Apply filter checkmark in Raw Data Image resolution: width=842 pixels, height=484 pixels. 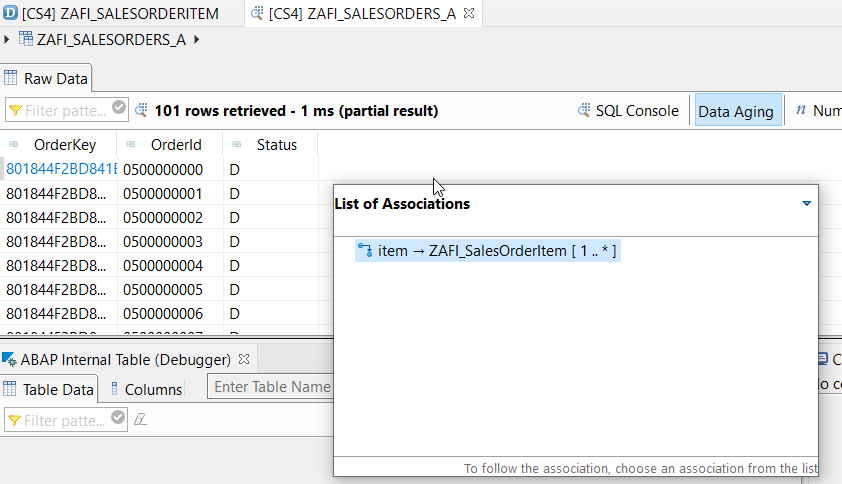tap(119, 108)
